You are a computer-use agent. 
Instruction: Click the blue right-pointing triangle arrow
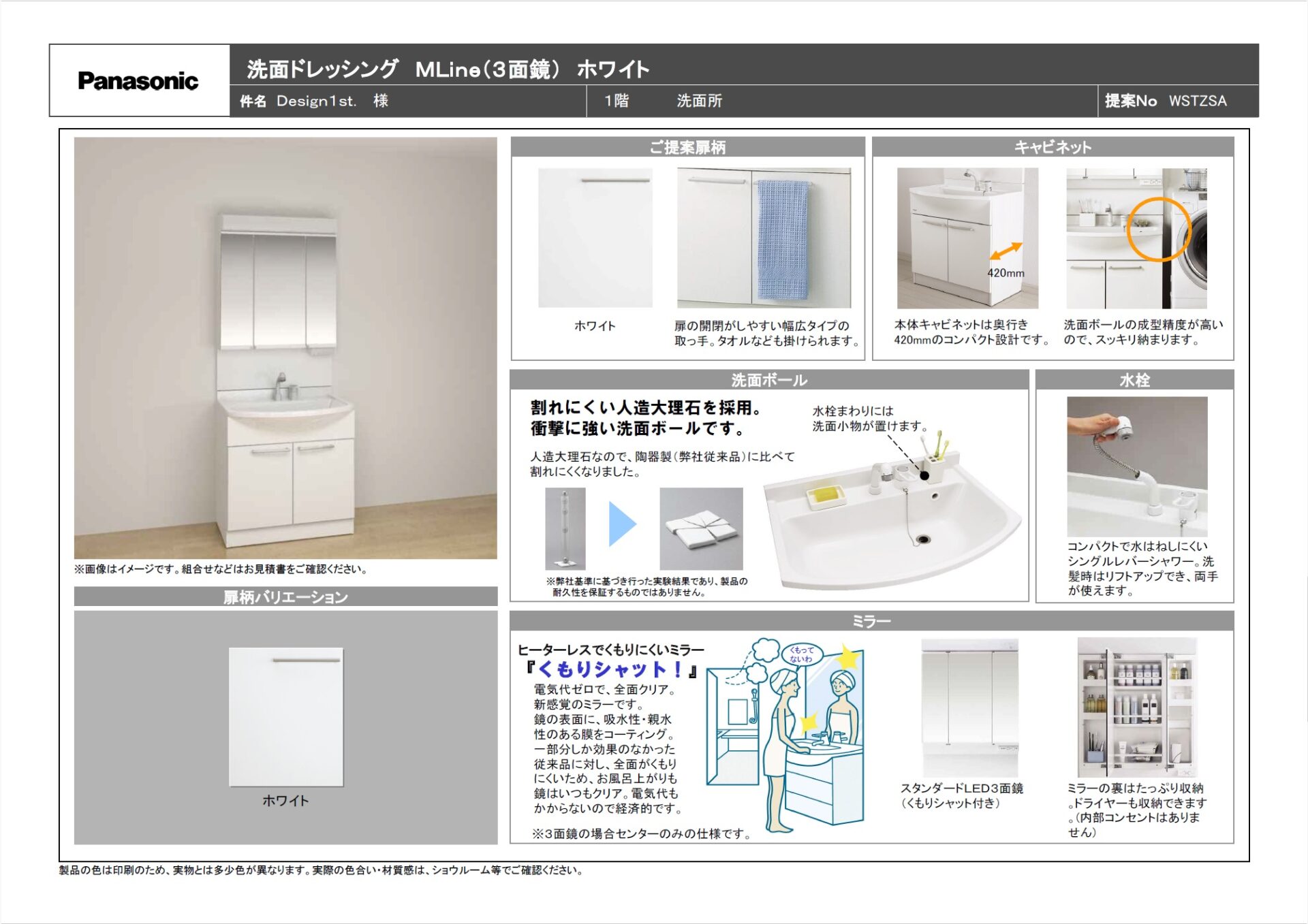[x=623, y=524]
